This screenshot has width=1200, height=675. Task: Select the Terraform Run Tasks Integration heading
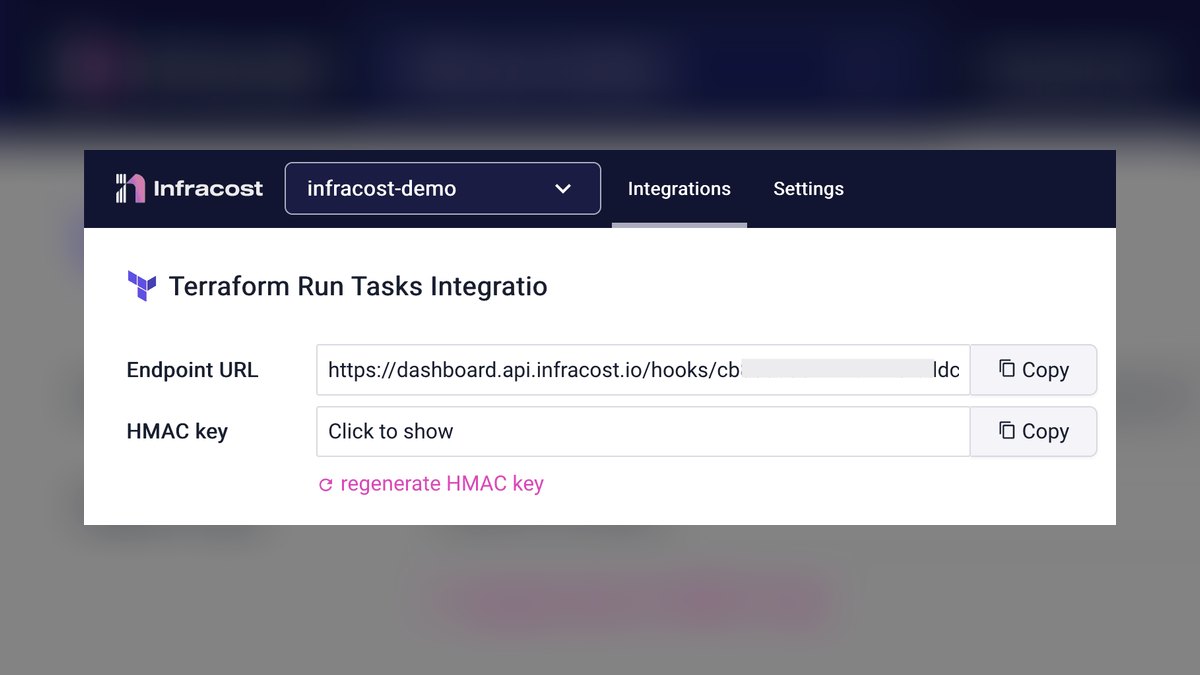358,286
